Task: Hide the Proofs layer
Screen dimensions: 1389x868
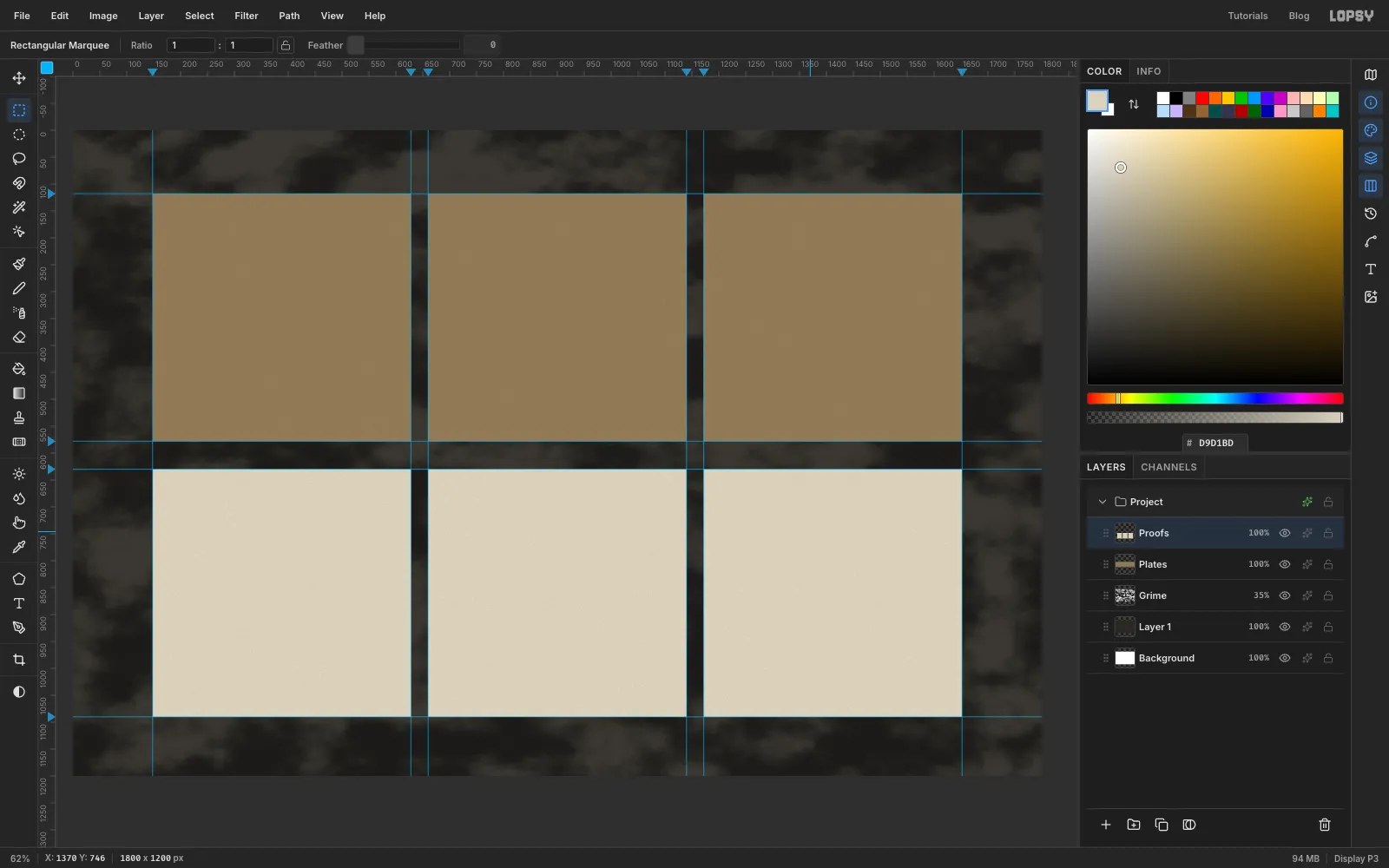Action: pos(1285,533)
